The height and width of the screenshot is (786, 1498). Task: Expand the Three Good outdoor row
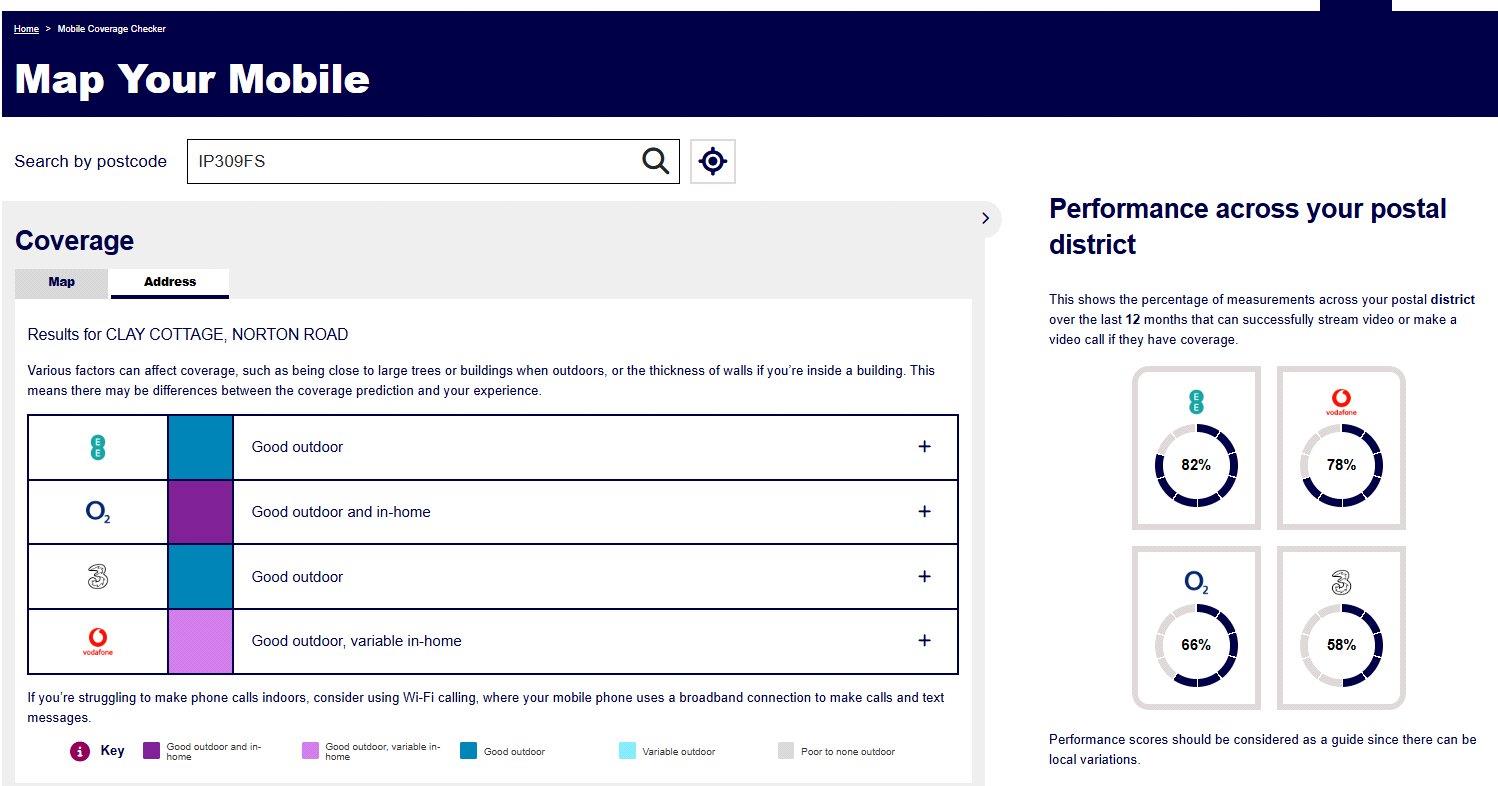tap(924, 577)
